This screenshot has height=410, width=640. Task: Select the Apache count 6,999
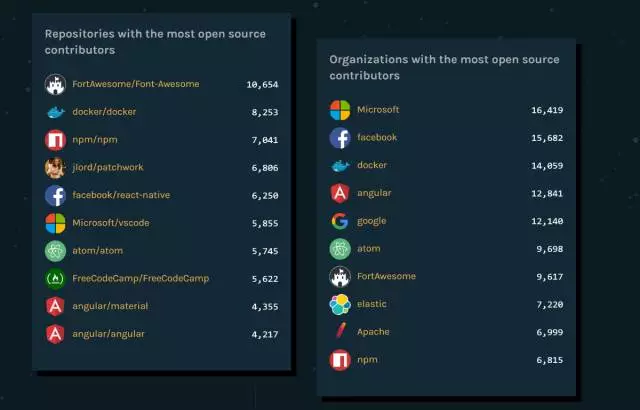(x=550, y=332)
